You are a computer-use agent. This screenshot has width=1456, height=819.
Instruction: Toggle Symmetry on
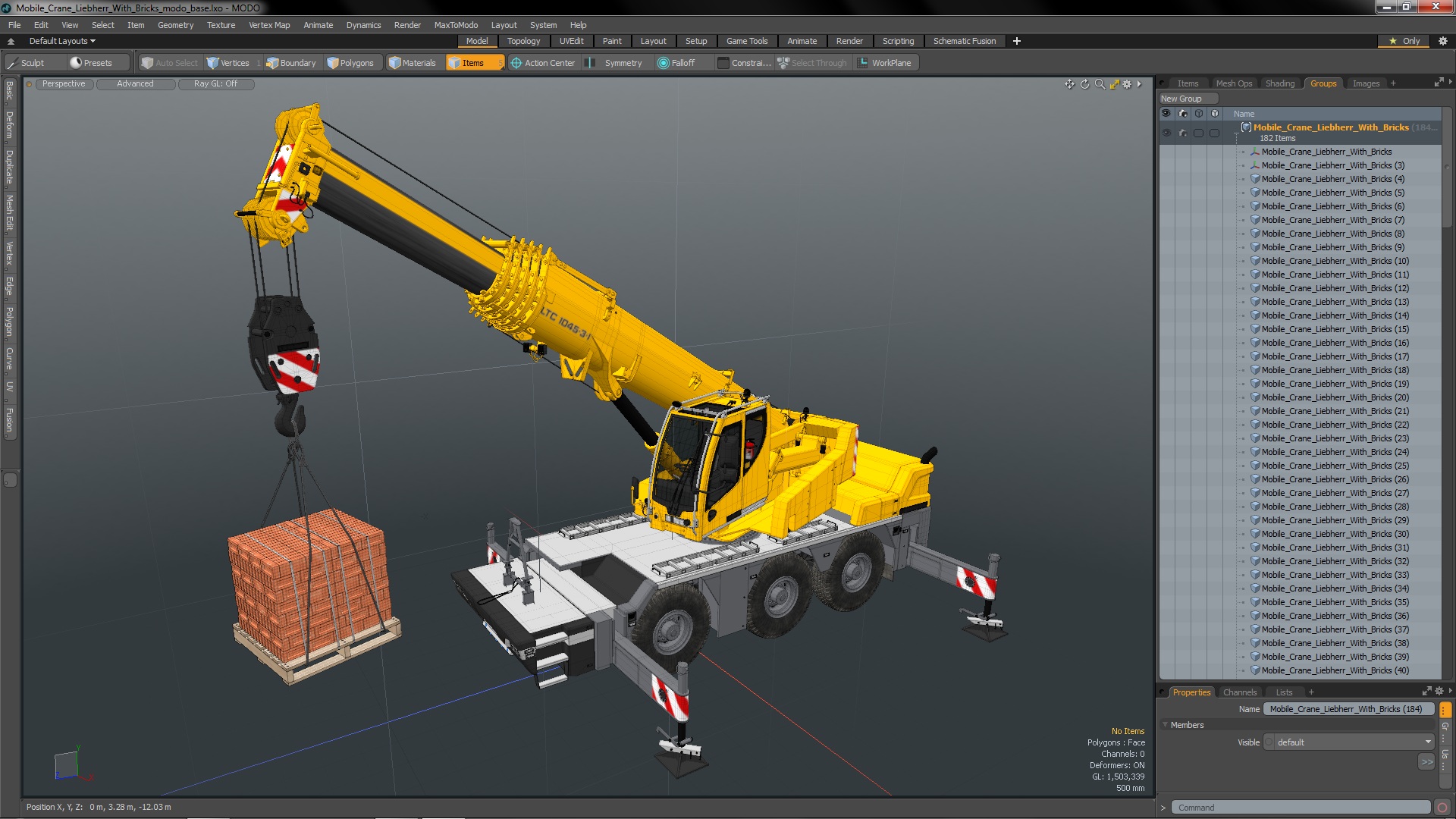click(x=622, y=63)
